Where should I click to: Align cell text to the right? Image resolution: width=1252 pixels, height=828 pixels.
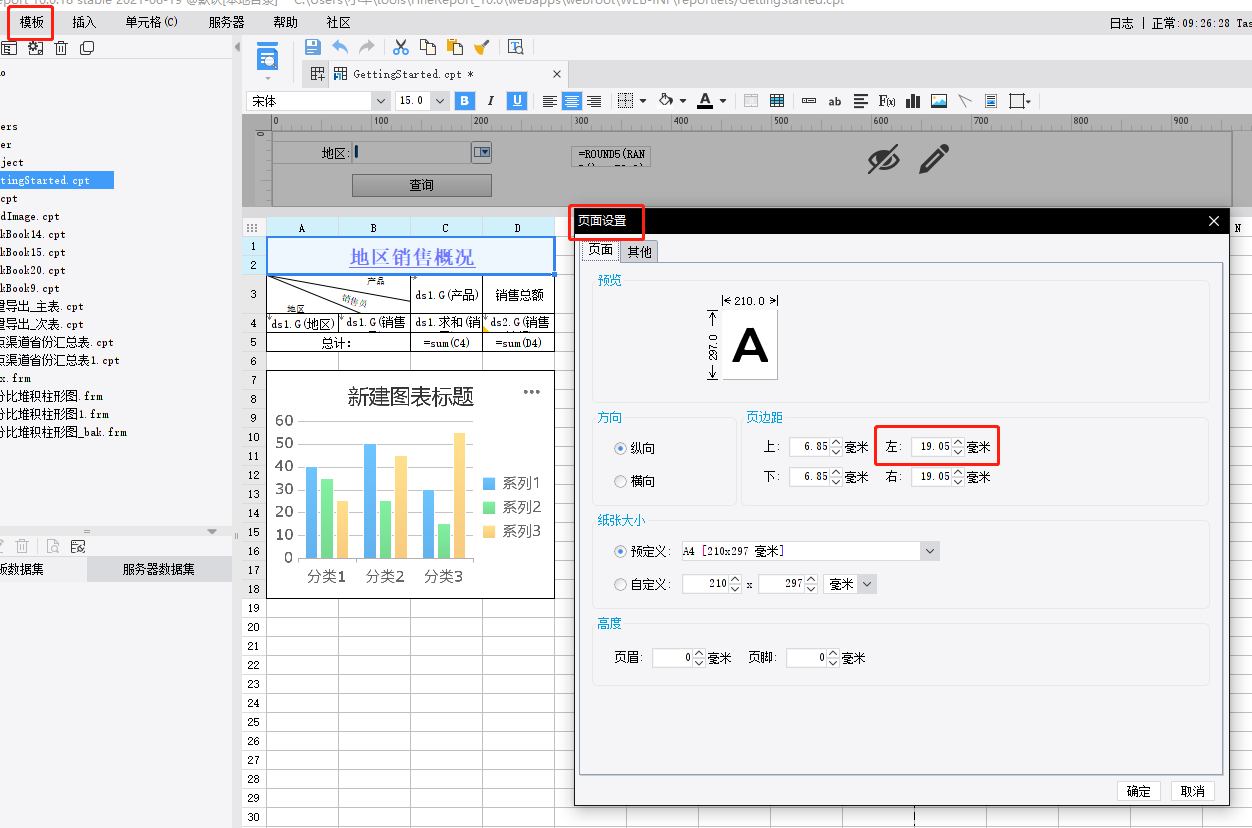[x=594, y=101]
